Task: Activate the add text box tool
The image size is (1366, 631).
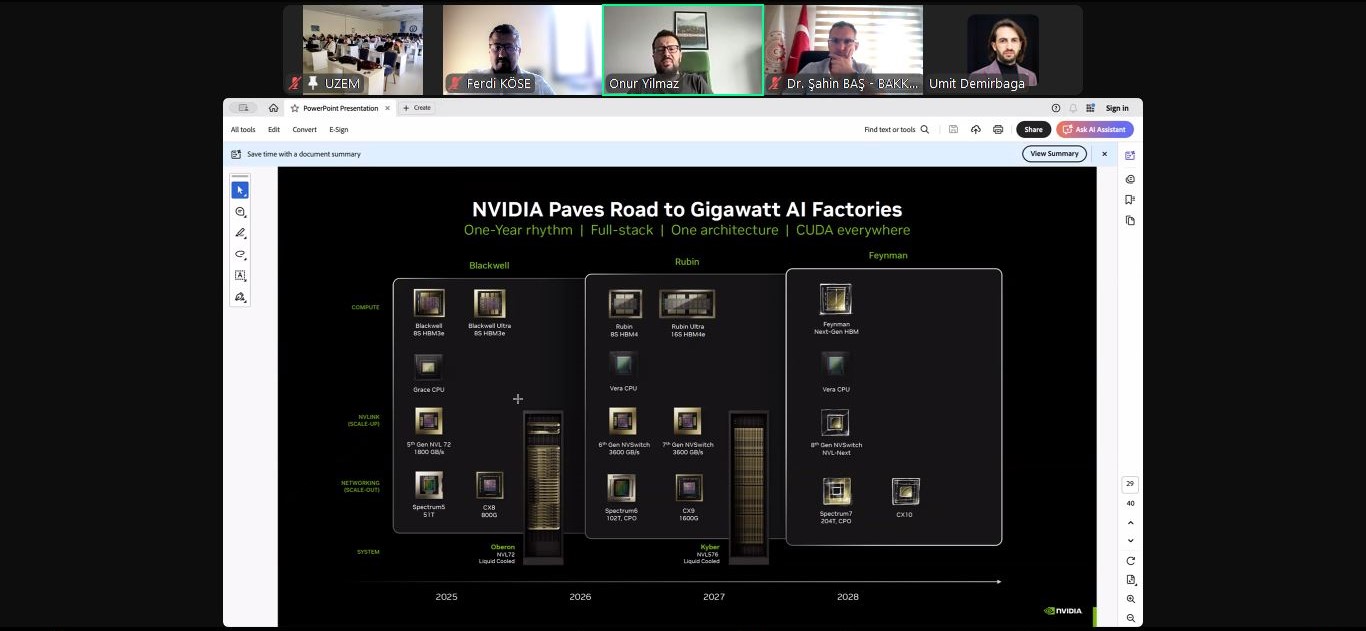Action: pos(240,275)
